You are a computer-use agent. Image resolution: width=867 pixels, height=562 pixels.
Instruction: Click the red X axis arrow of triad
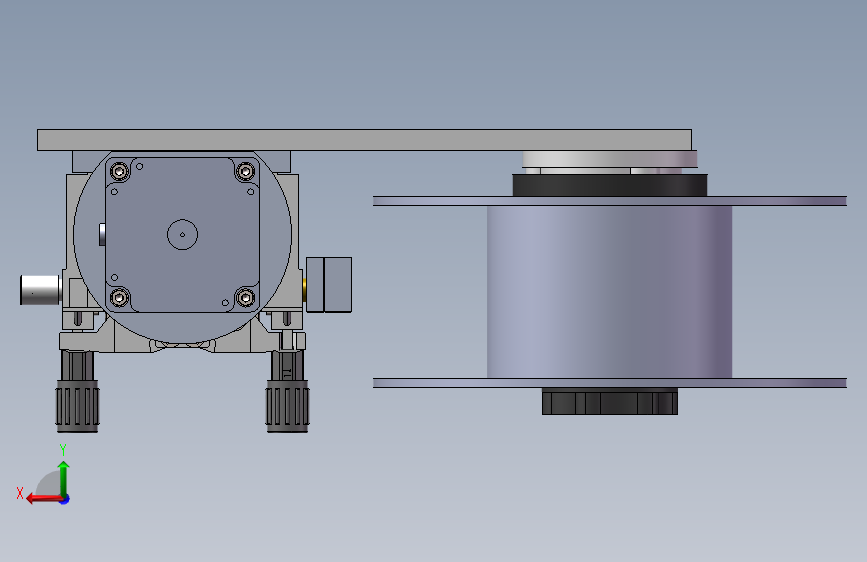tap(43, 499)
